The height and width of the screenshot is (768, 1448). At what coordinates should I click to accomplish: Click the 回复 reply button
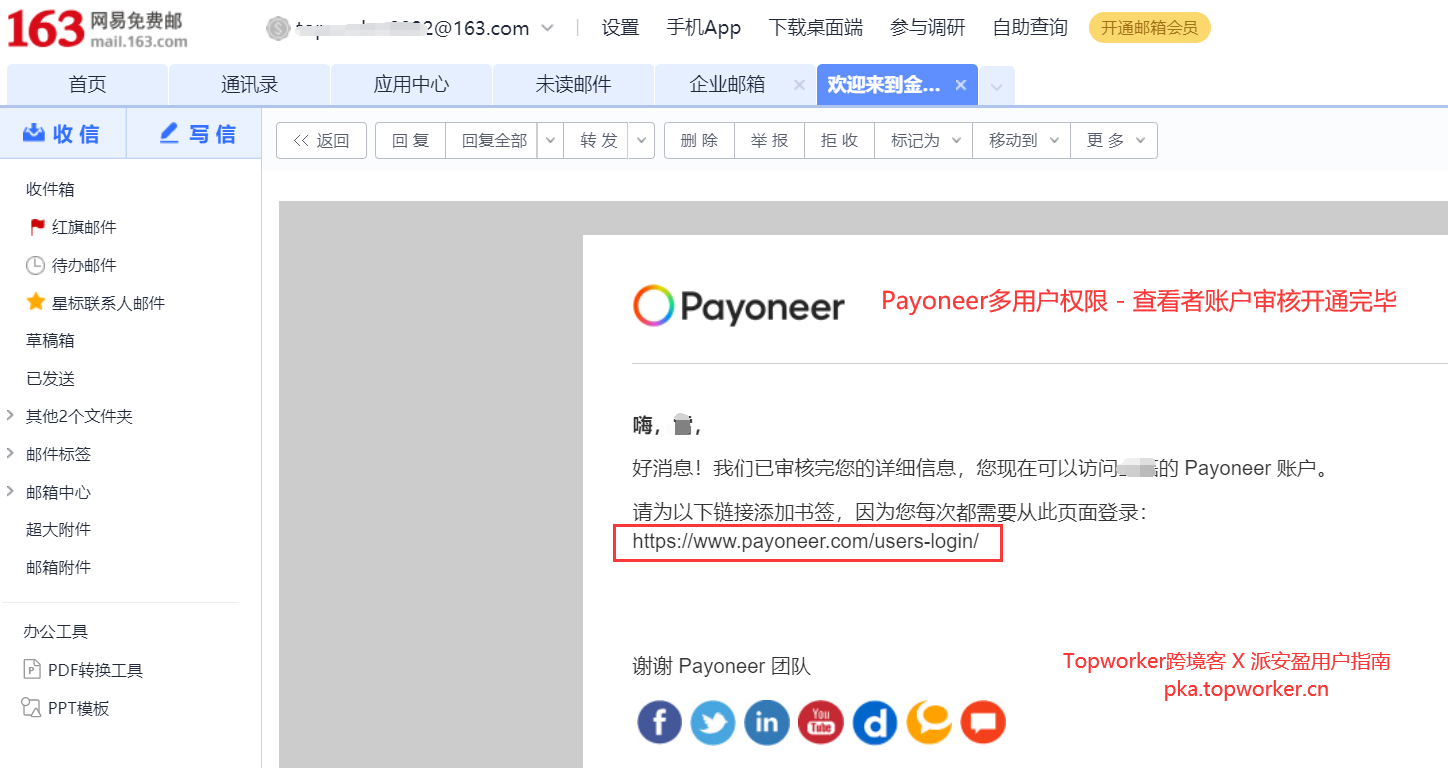410,141
